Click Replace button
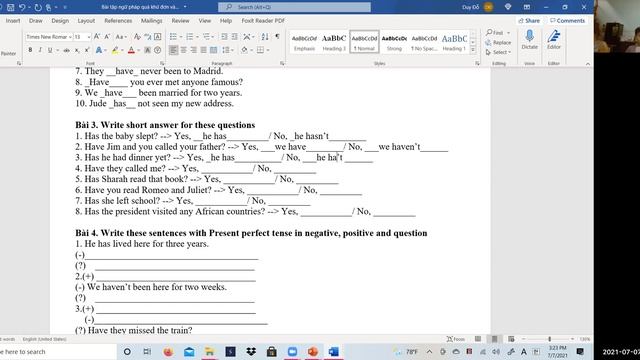The width and height of the screenshot is (640, 360). point(498,42)
